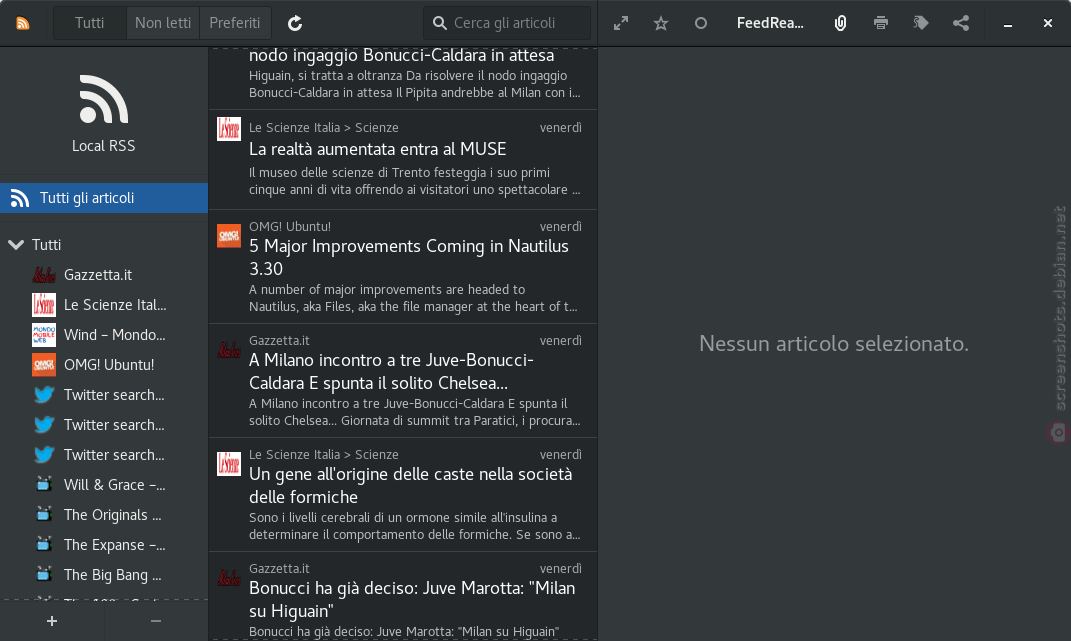This screenshot has height=641, width=1071.
Task: Click the Le Scienze thumbnail on the MUSE article
Action: [229, 128]
